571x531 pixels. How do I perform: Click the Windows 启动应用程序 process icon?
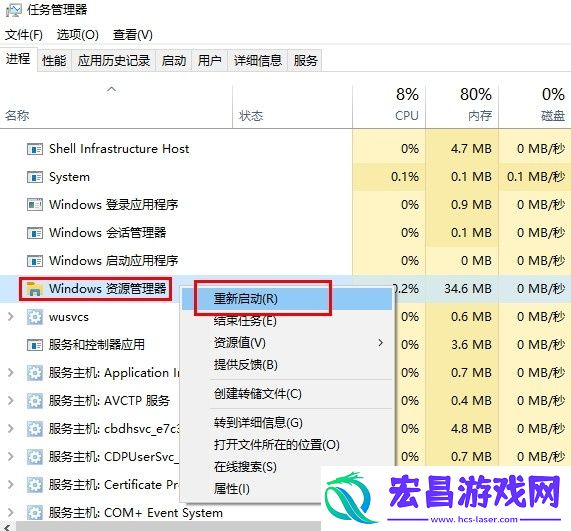(35, 261)
